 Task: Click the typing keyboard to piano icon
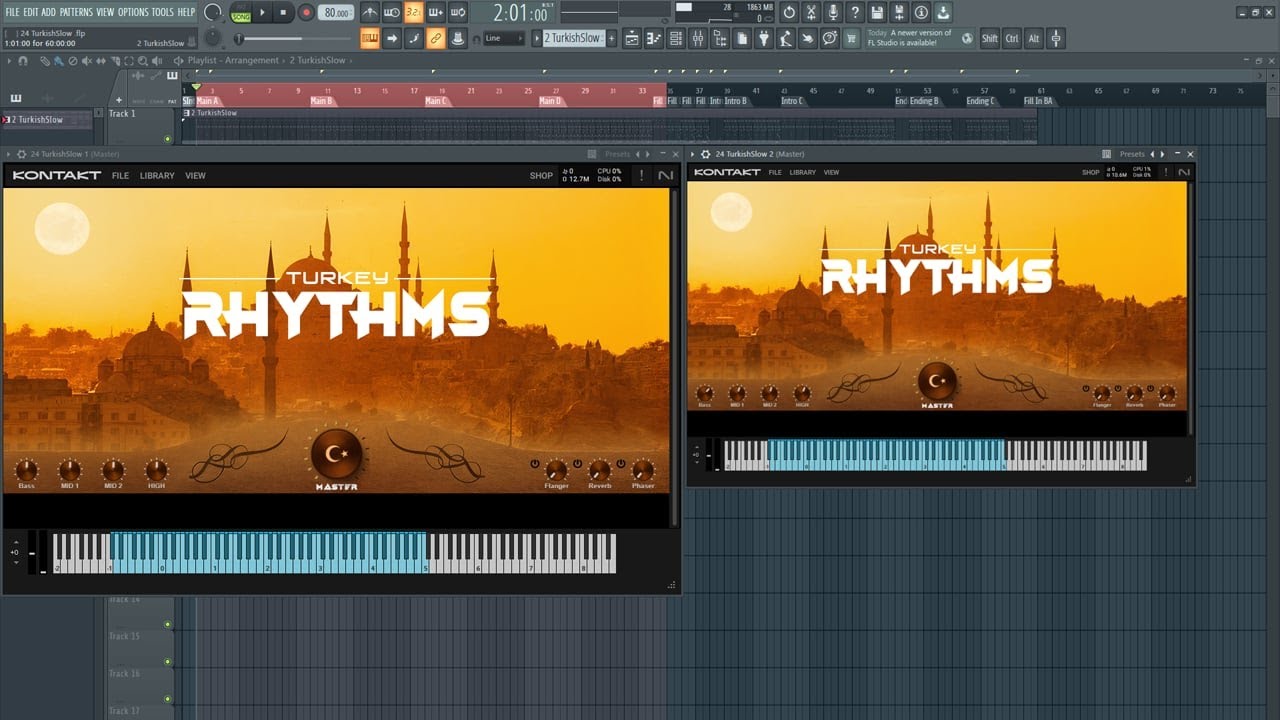pyautogui.click(x=370, y=38)
